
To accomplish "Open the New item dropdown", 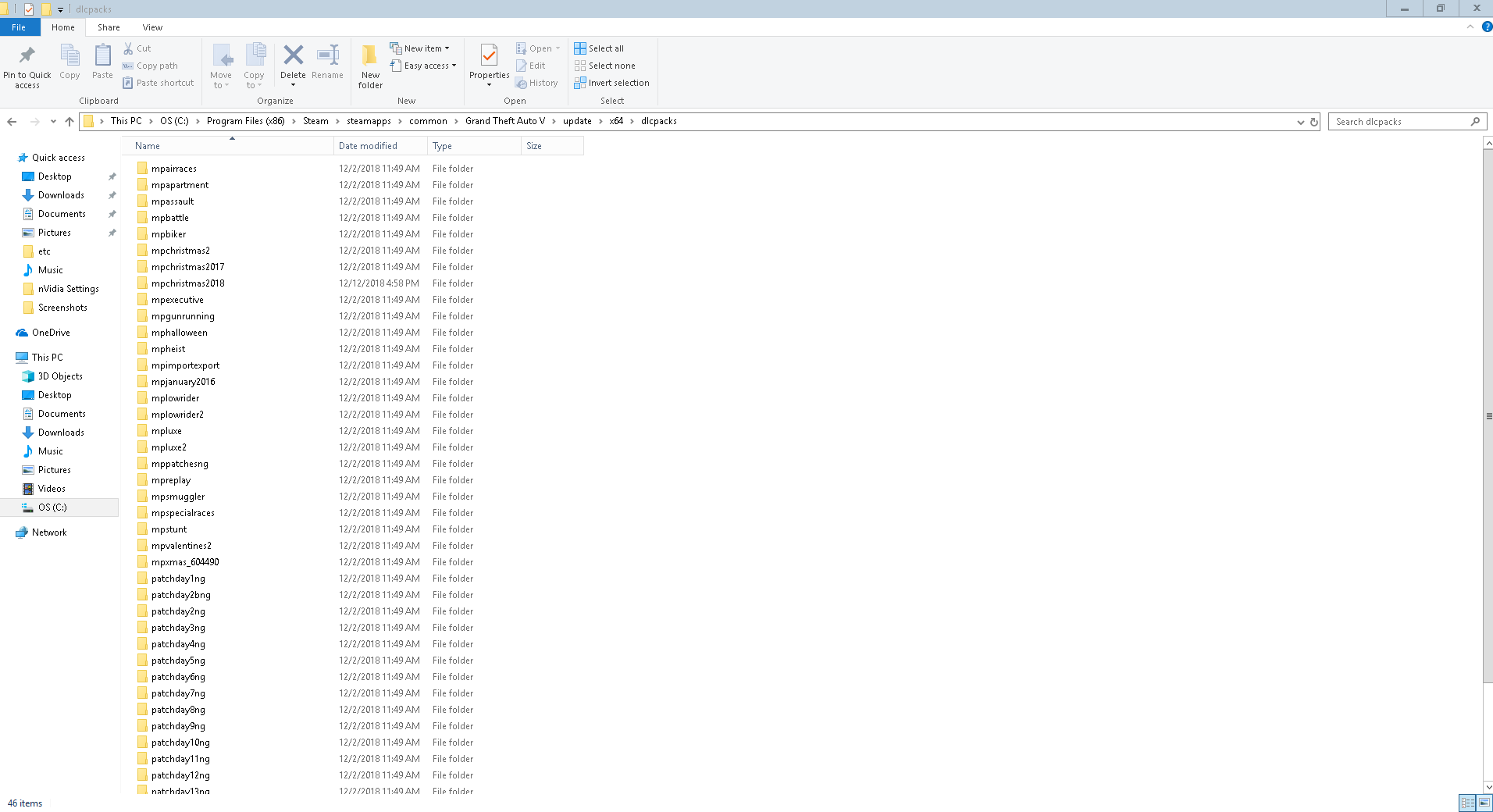I will (x=419, y=48).
